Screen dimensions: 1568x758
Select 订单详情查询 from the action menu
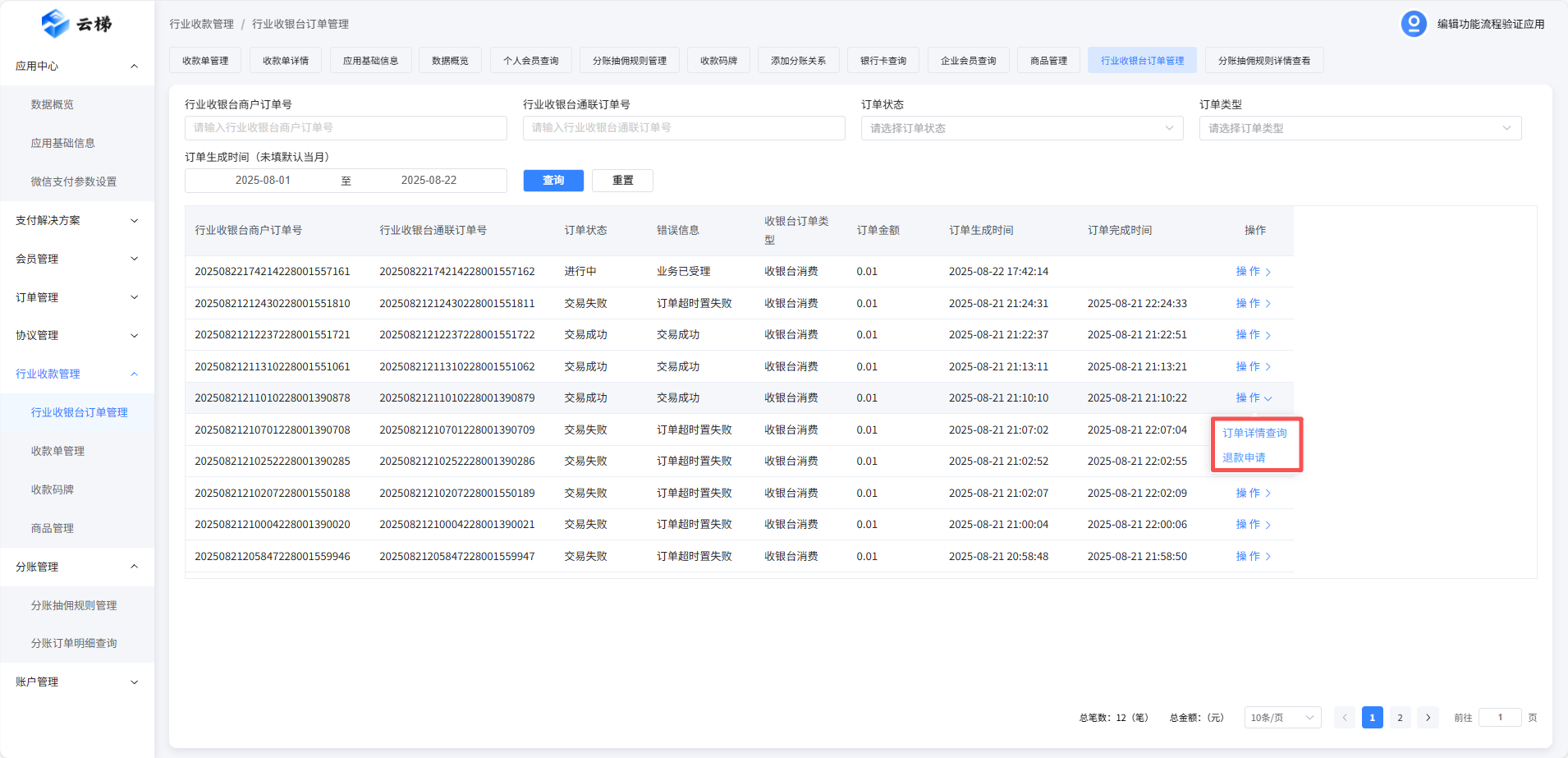[x=1254, y=433]
